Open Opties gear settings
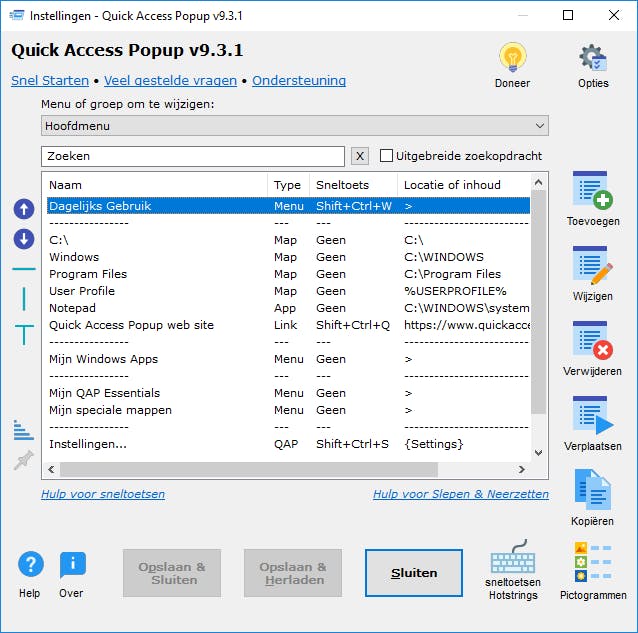This screenshot has width=638, height=633. (x=593, y=58)
